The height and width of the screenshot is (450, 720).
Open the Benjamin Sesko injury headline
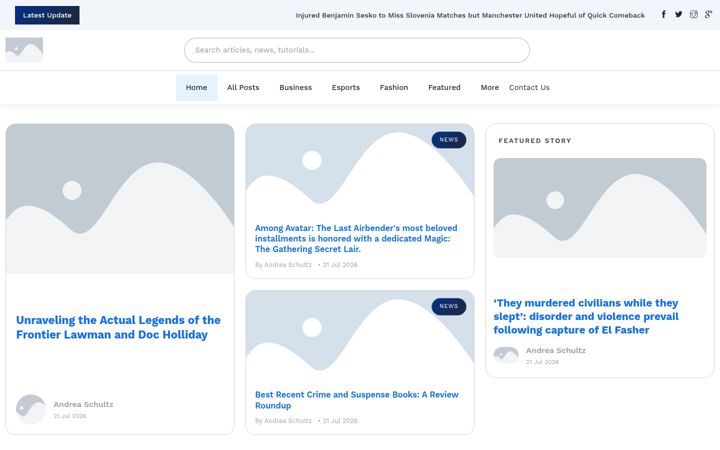pyautogui.click(x=470, y=15)
